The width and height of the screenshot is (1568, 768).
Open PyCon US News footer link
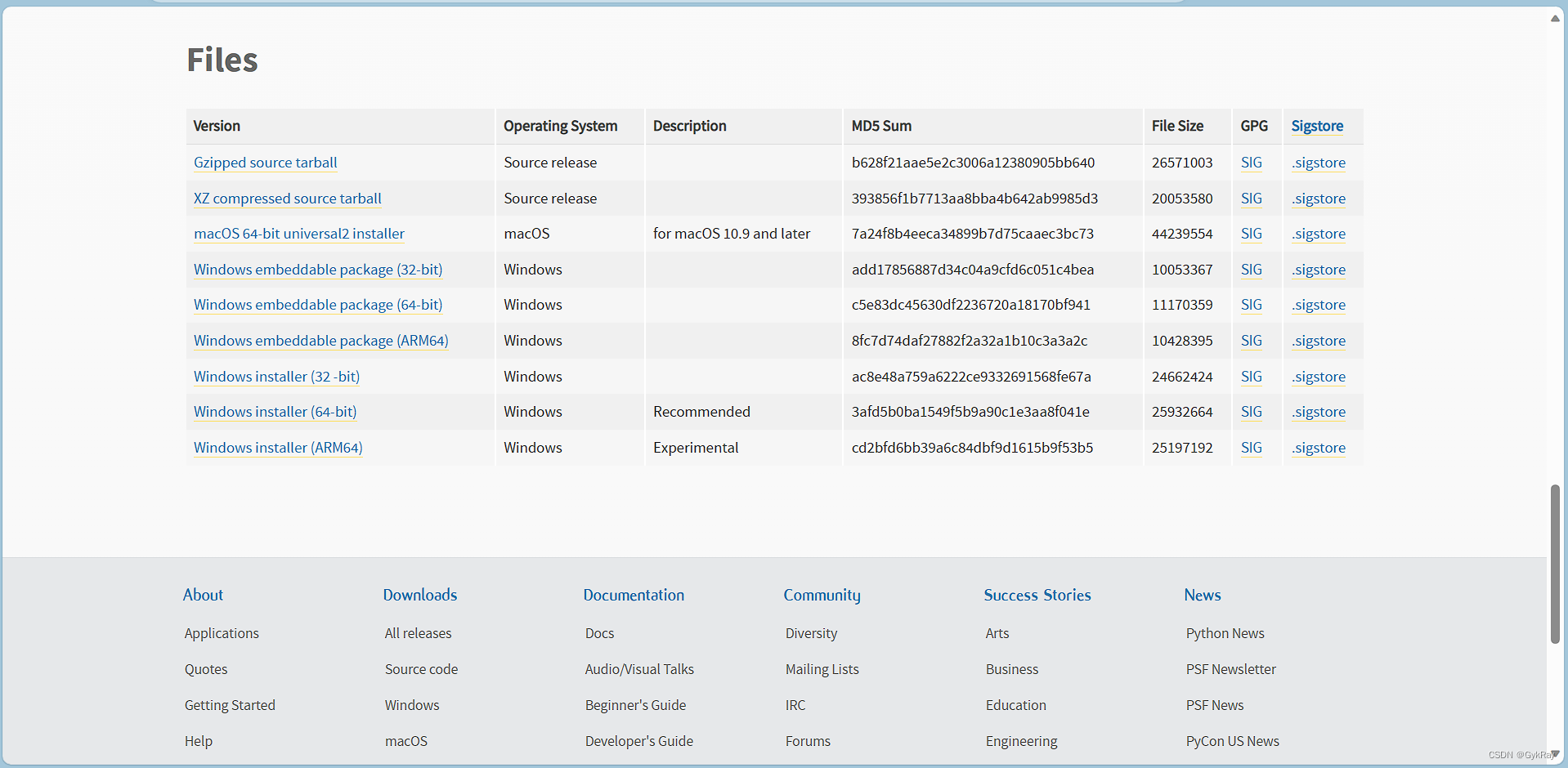pos(1232,741)
